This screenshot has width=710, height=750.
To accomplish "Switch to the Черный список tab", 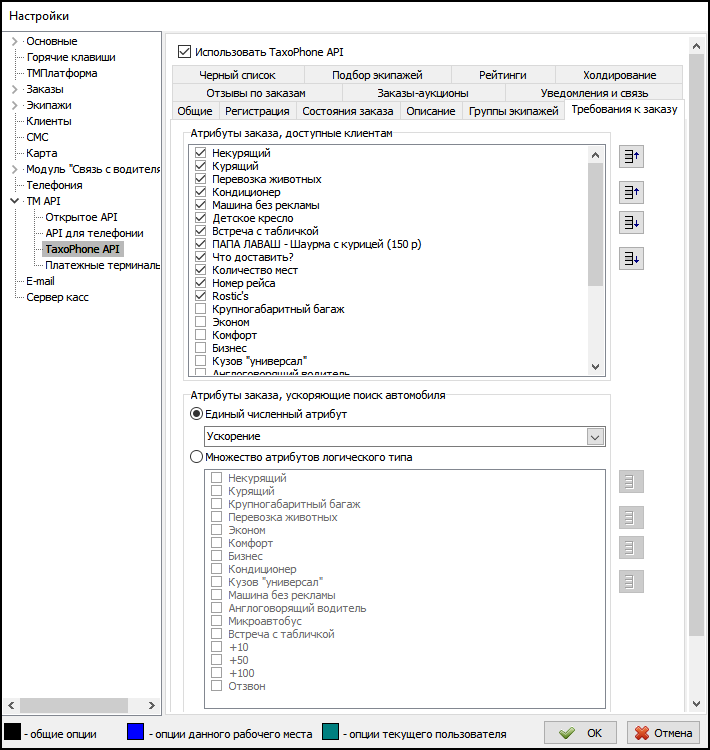I will pos(237,75).
